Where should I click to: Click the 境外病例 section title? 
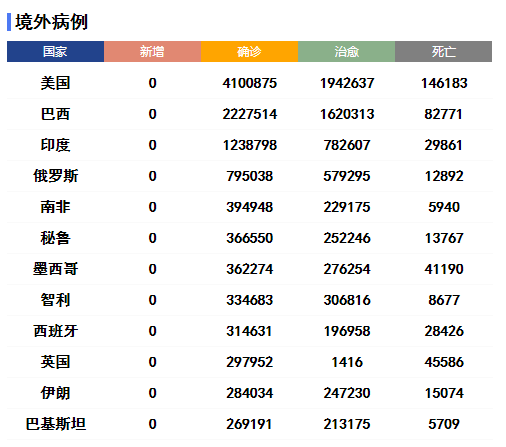click(x=51, y=22)
